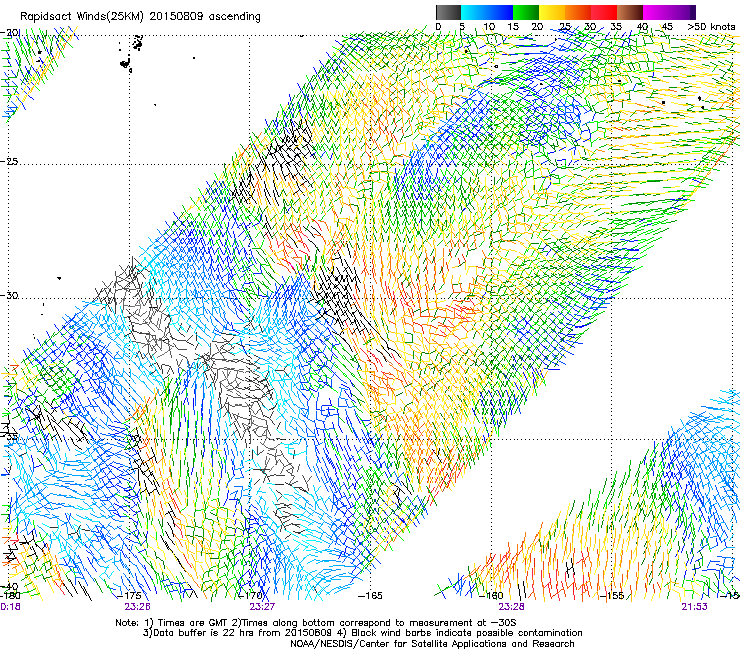Click the '-175' longitude label at the bottom

pyautogui.click(x=131, y=596)
